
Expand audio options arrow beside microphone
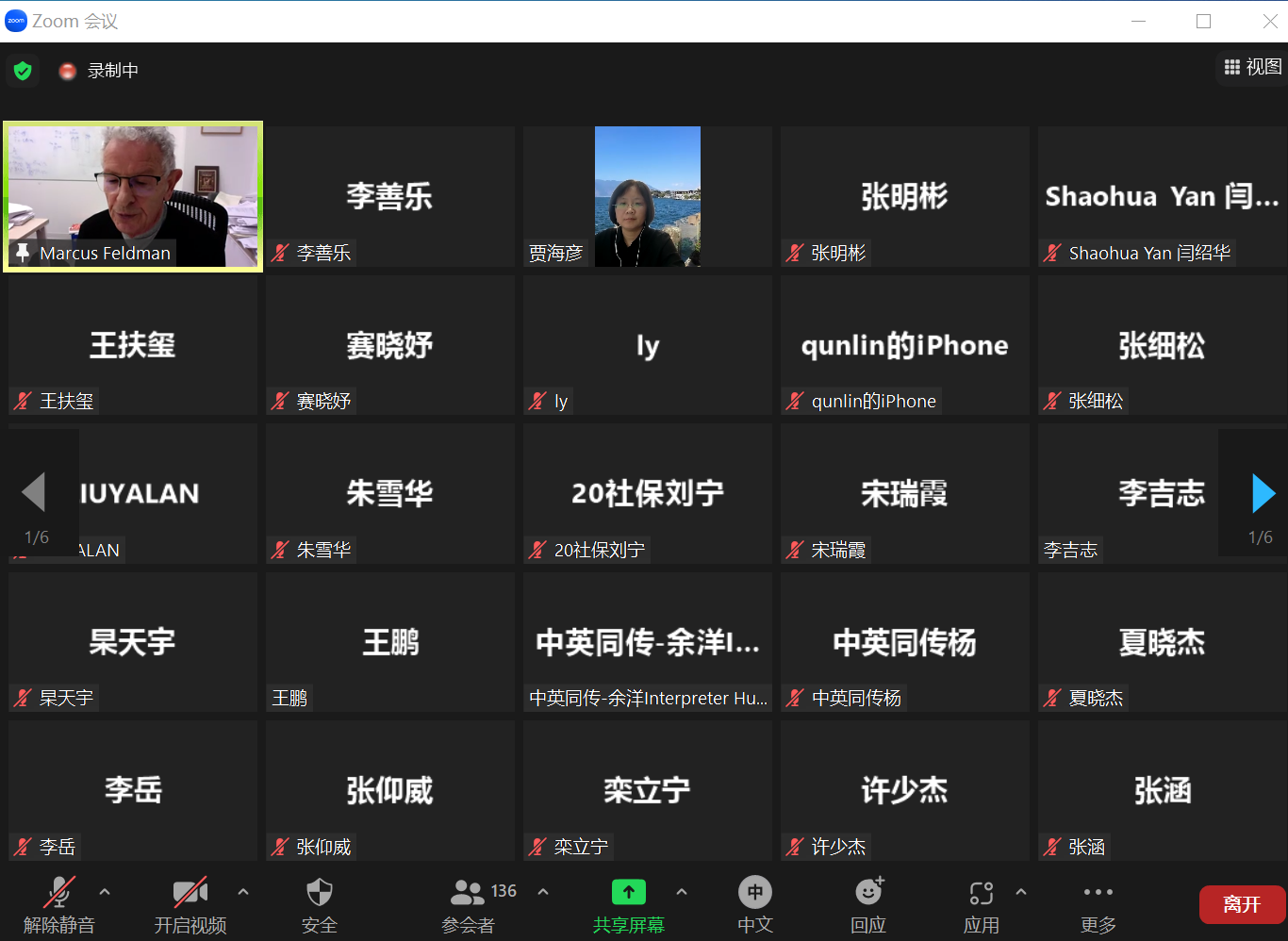[105, 891]
